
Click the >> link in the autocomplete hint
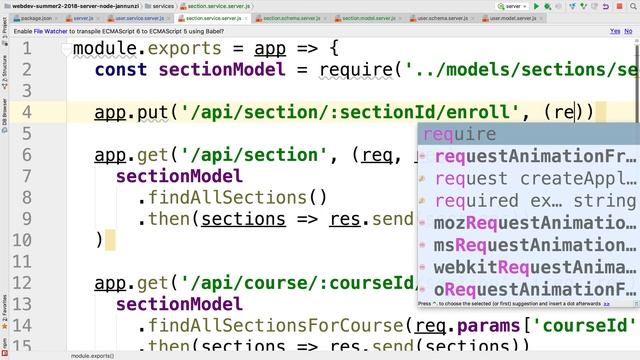[x=607, y=304]
